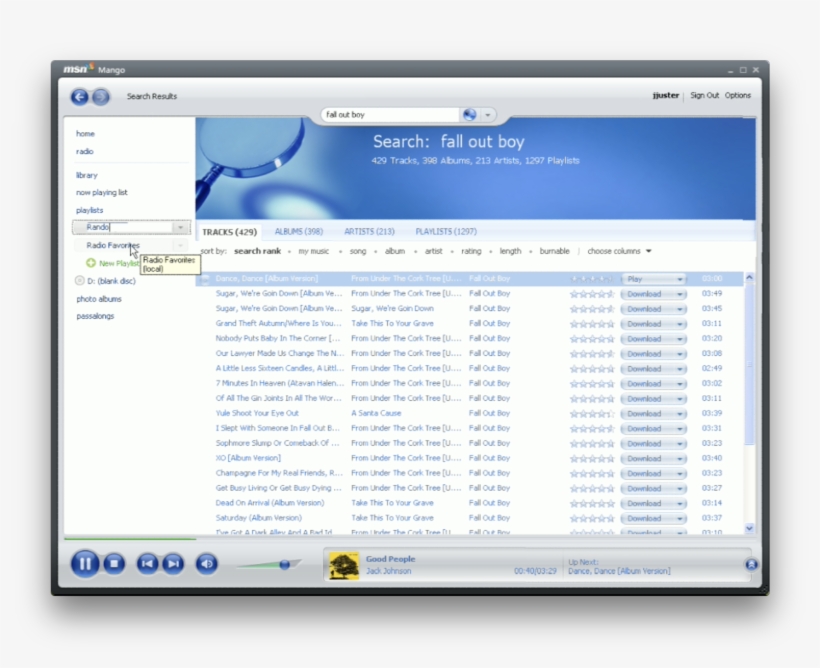This screenshot has width=820, height=668.
Task: Open Download arrow for Dead On Arrival row
Action: [x=680, y=504]
